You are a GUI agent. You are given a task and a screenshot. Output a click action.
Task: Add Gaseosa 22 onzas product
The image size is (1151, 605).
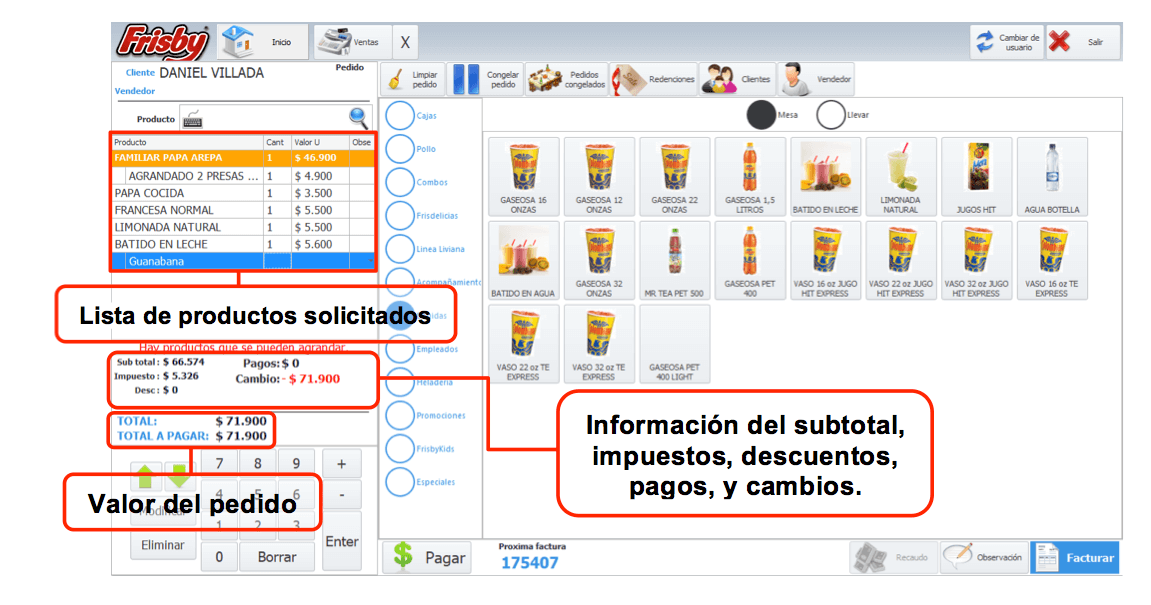(675, 177)
